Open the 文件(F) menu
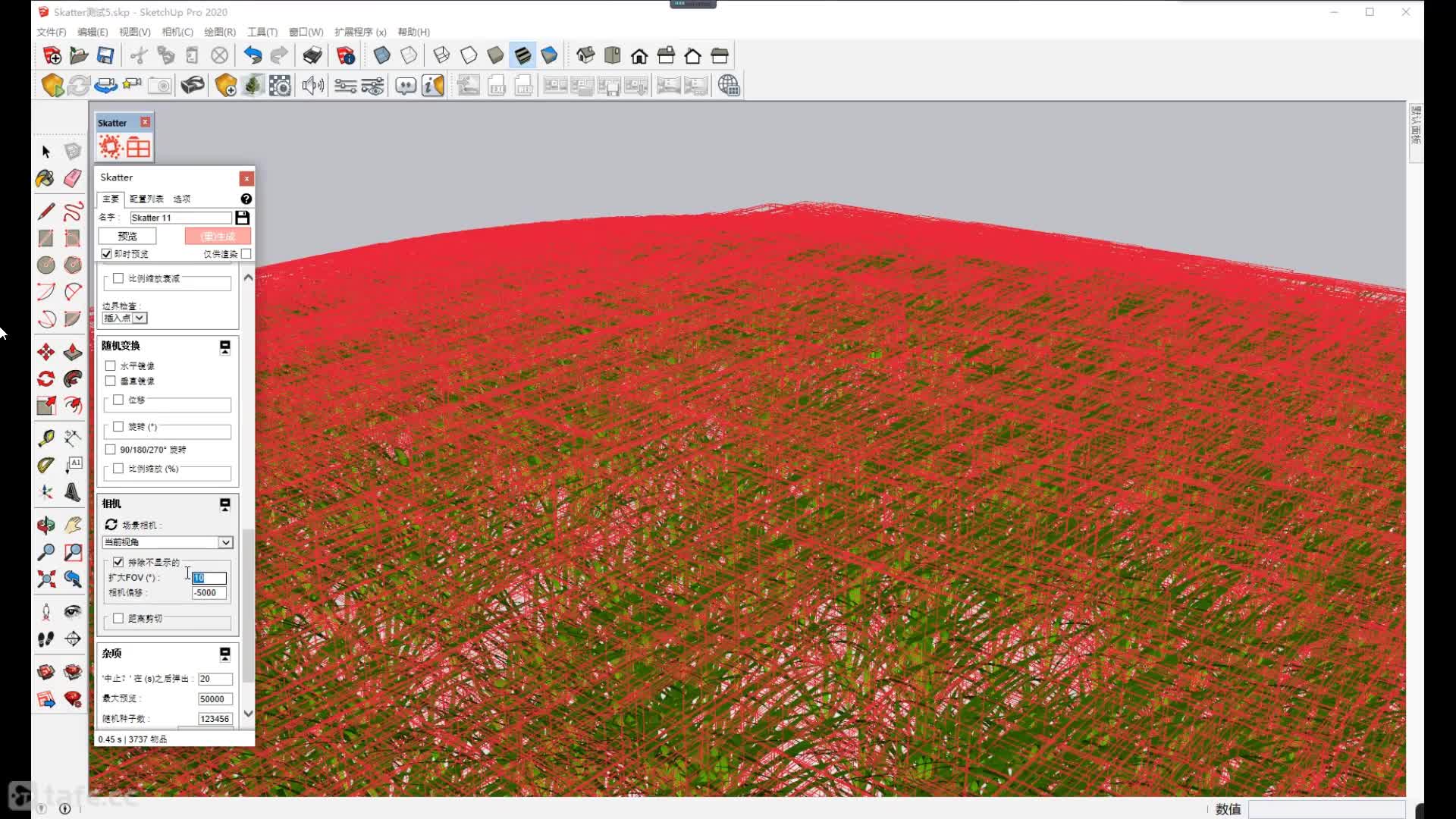 point(51,32)
